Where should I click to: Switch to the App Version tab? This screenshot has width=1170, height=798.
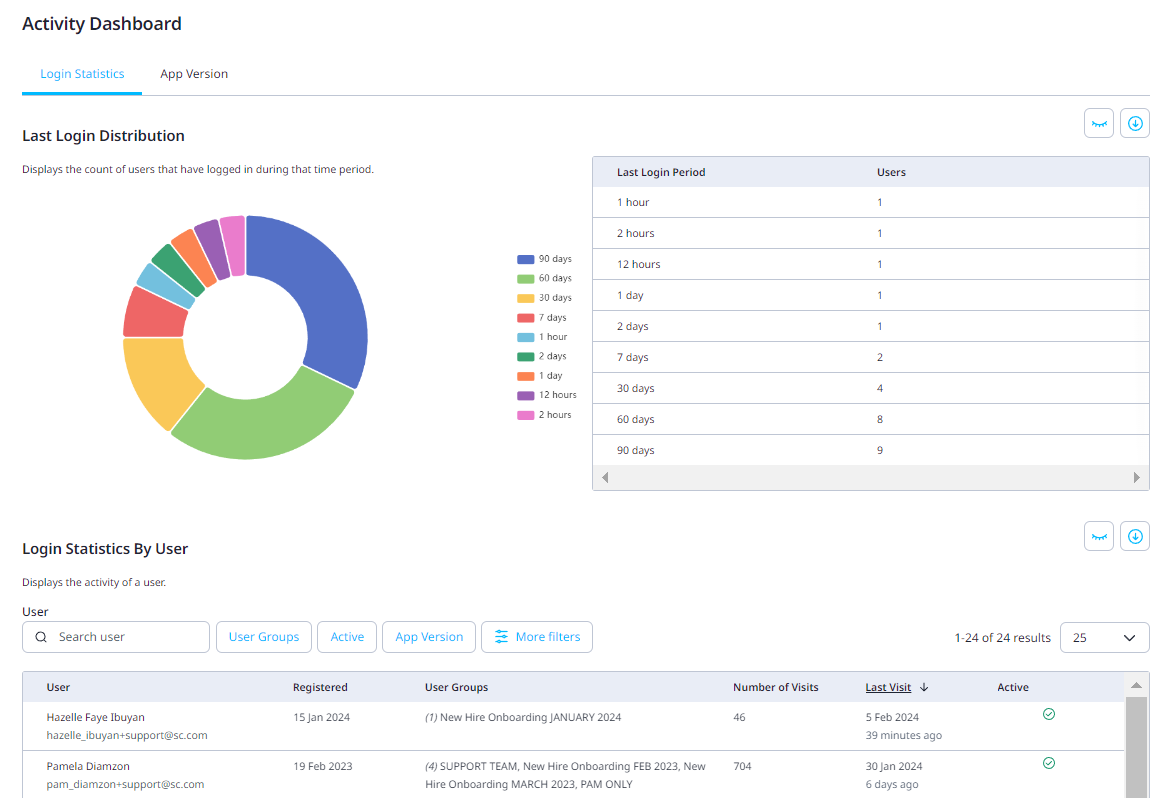pos(194,74)
